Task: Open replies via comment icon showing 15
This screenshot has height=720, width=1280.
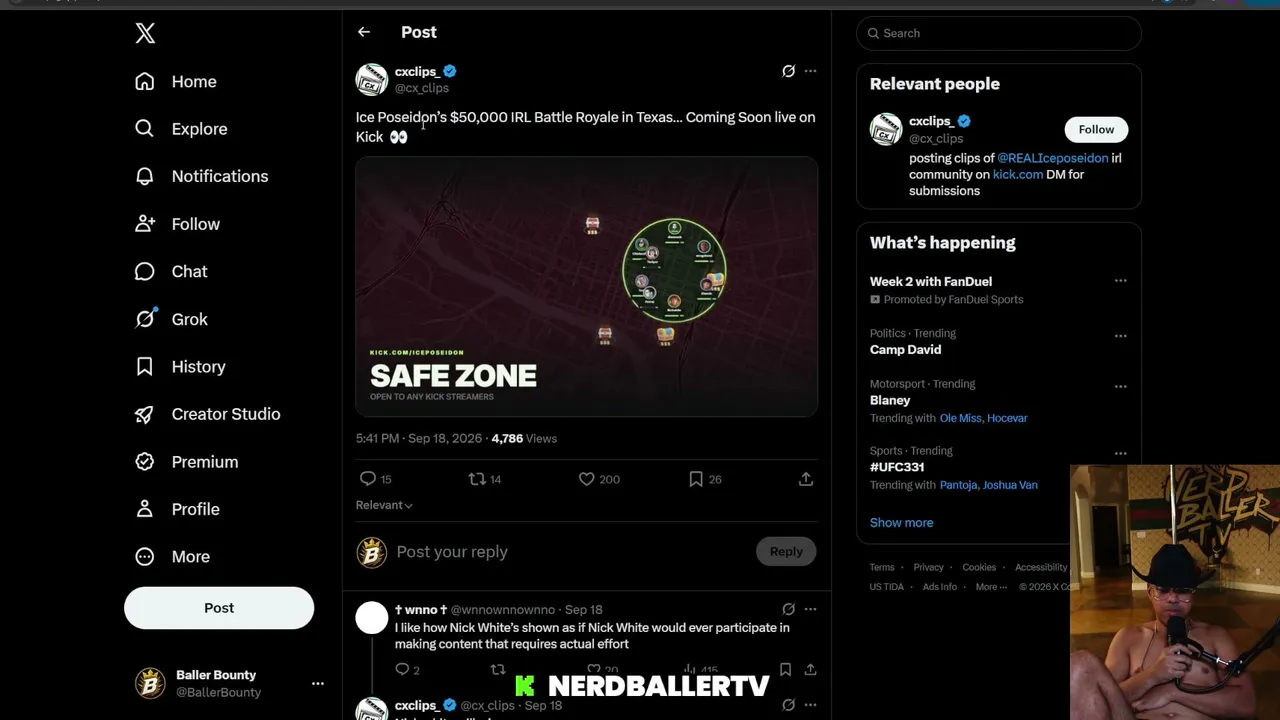Action: (x=368, y=479)
